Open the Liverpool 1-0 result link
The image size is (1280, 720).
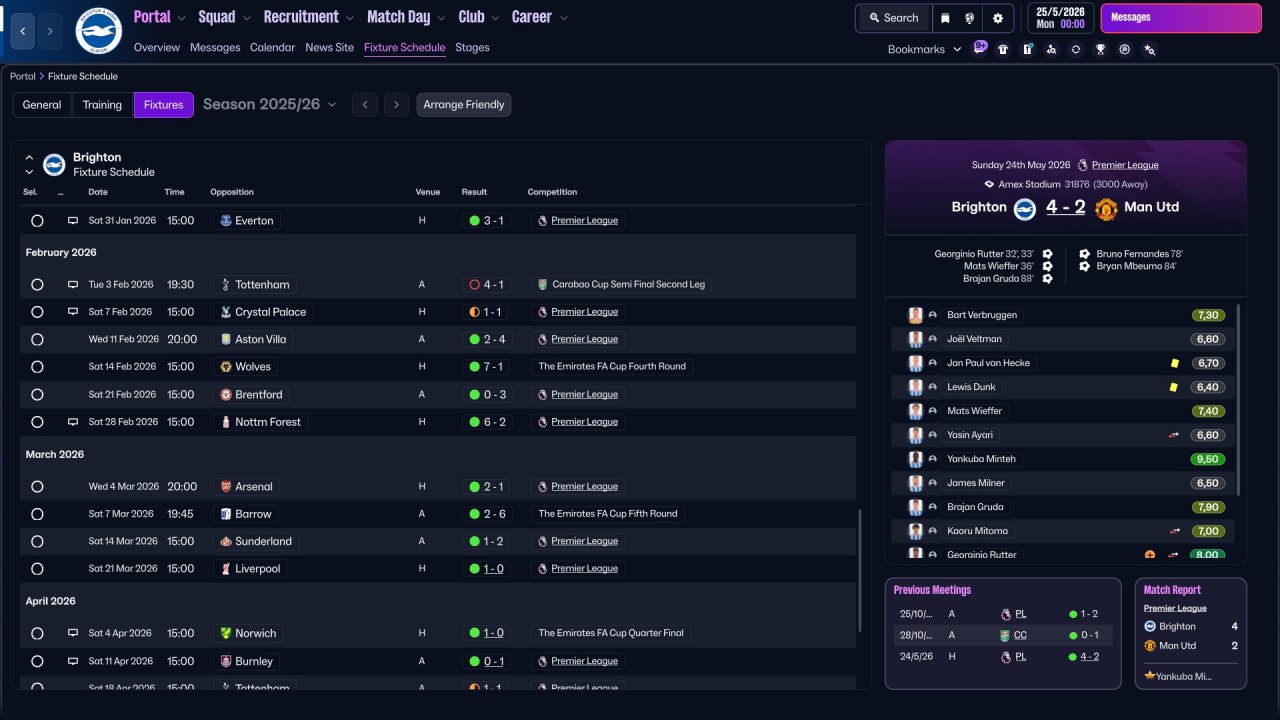point(493,569)
